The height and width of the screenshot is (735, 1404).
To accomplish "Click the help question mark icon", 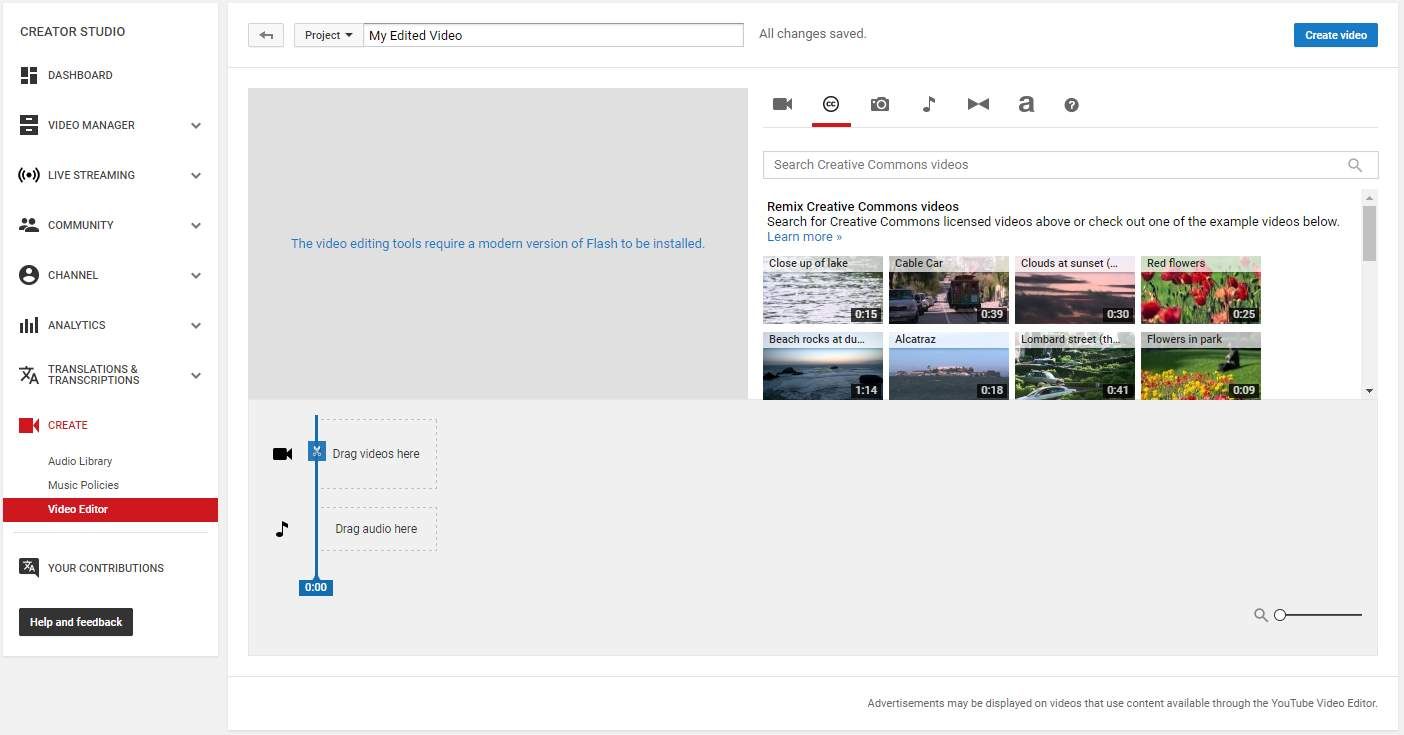I will pyautogui.click(x=1071, y=105).
